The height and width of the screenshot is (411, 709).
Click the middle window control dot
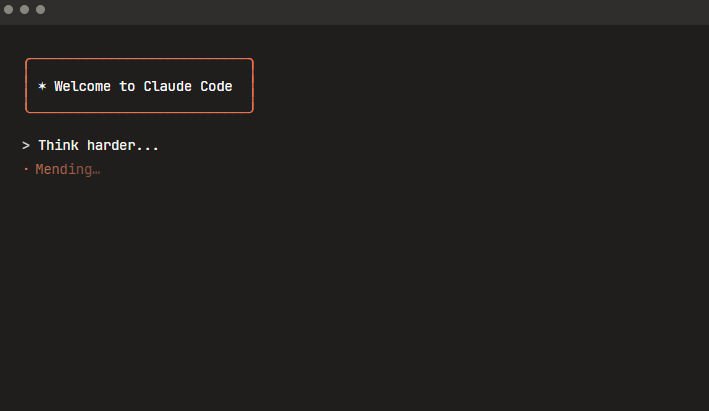[24, 9]
